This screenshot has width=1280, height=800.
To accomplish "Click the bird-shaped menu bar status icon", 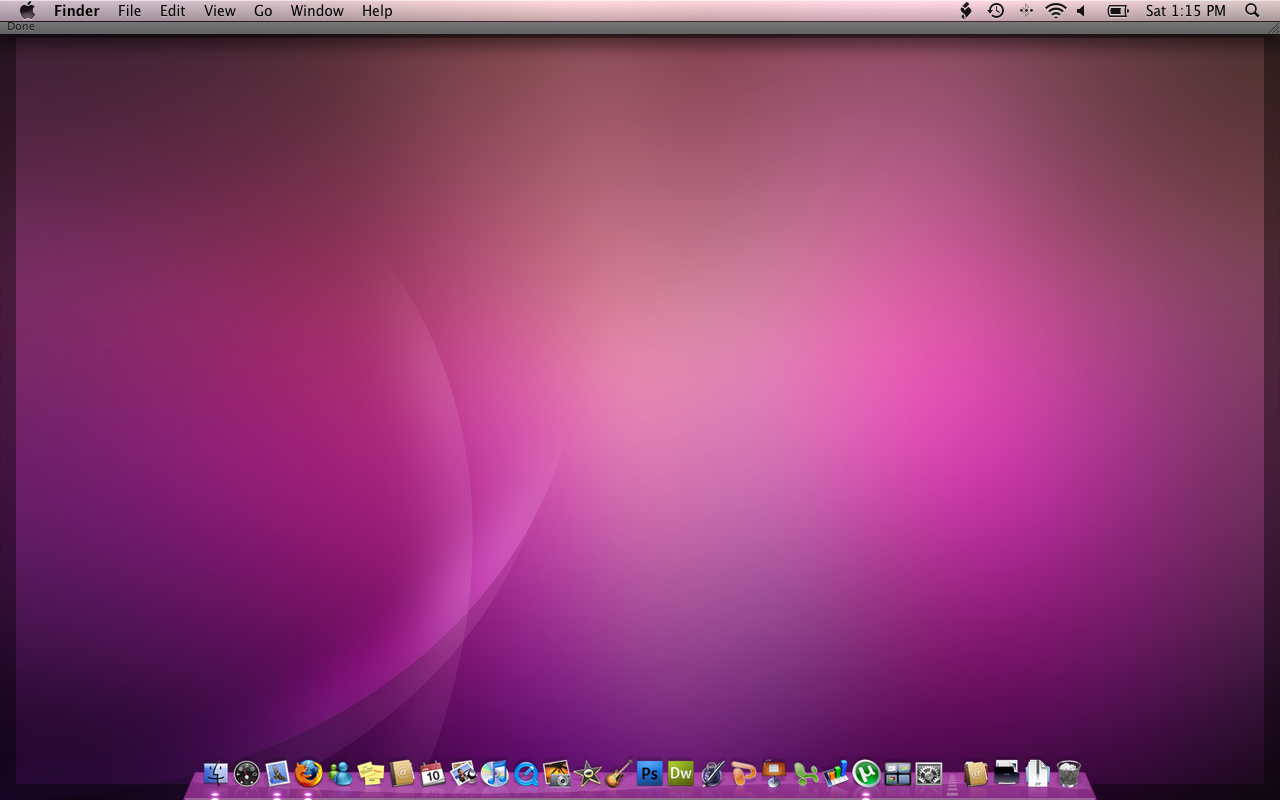I will pos(966,11).
